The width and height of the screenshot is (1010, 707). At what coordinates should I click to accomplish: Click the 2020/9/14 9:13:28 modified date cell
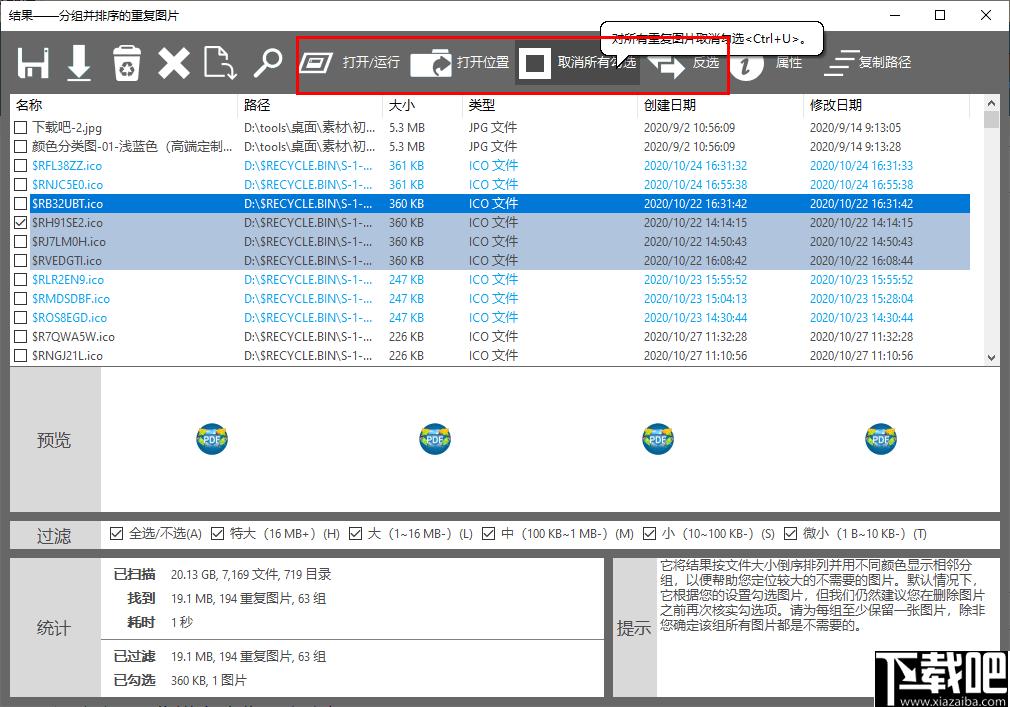point(855,147)
